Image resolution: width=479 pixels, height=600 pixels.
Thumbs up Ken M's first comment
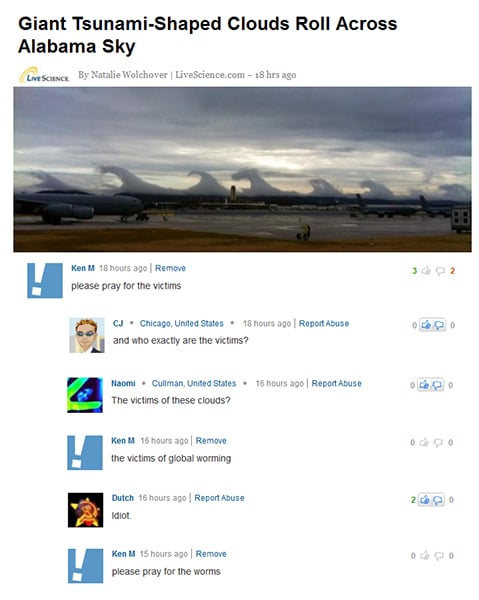coord(426,271)
